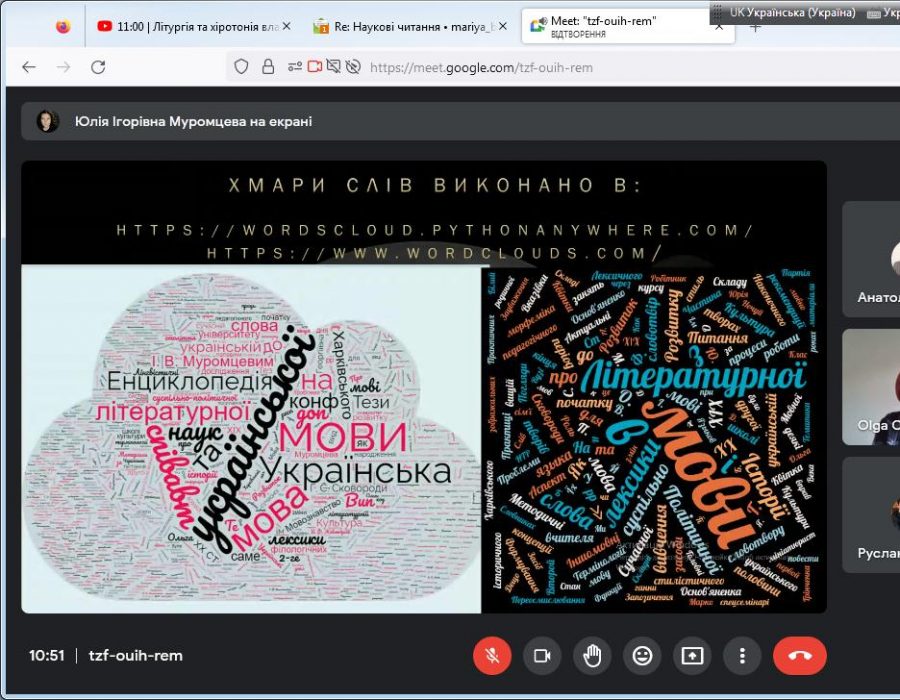Open the three-dot more options menu
Image resolution: width=900 pixels, height=700 pixels.
coord(742,656)
